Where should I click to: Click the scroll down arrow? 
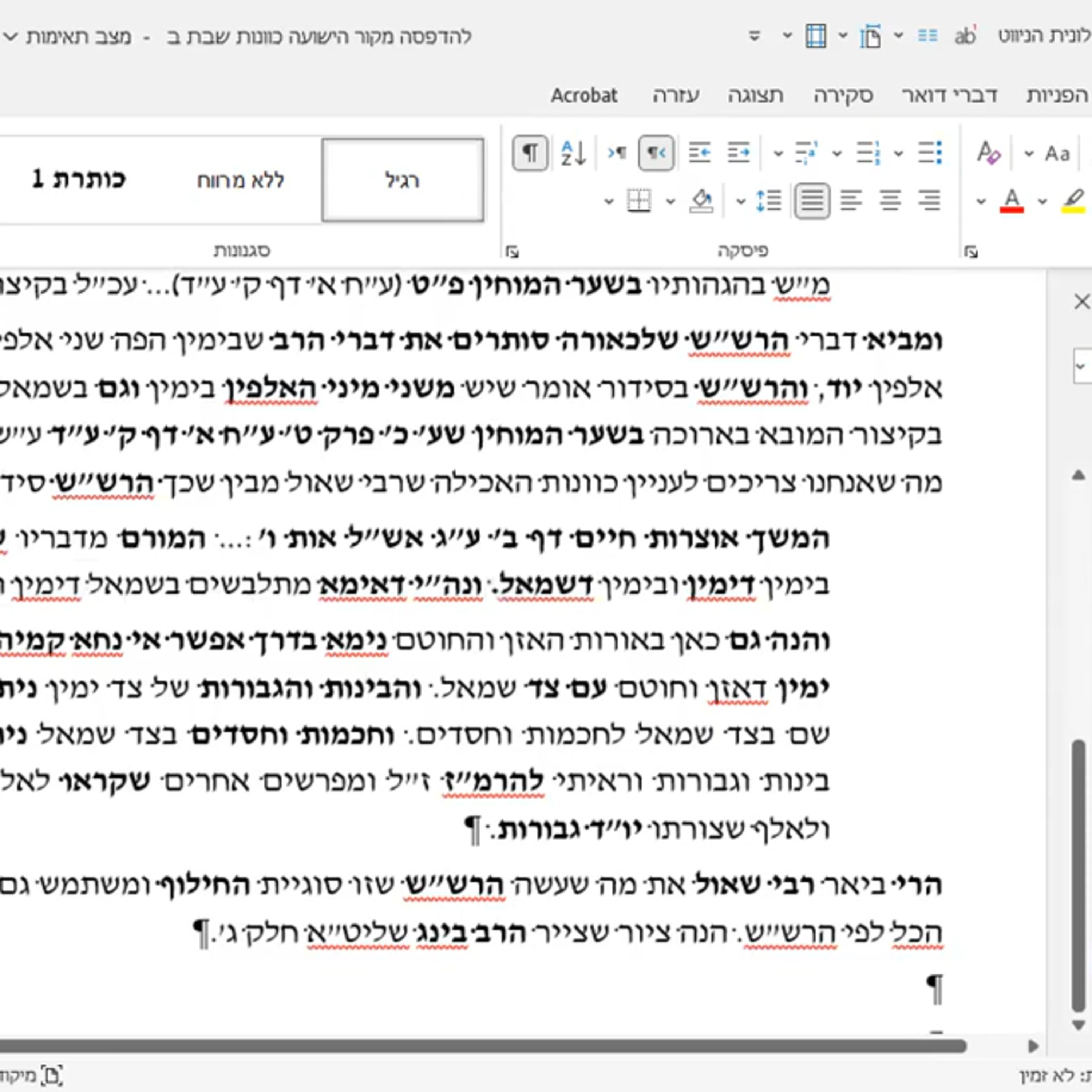click(1079, 1025)
